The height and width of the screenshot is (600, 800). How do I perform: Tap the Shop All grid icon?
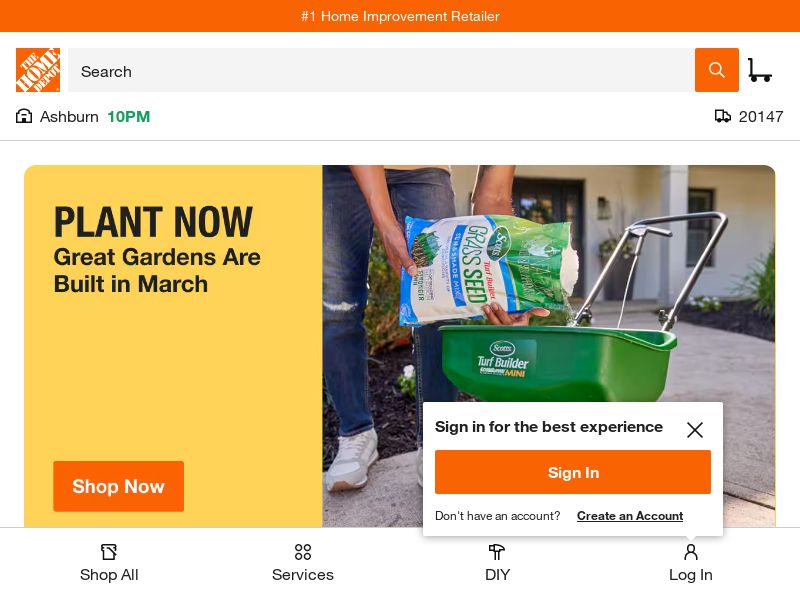109,552
